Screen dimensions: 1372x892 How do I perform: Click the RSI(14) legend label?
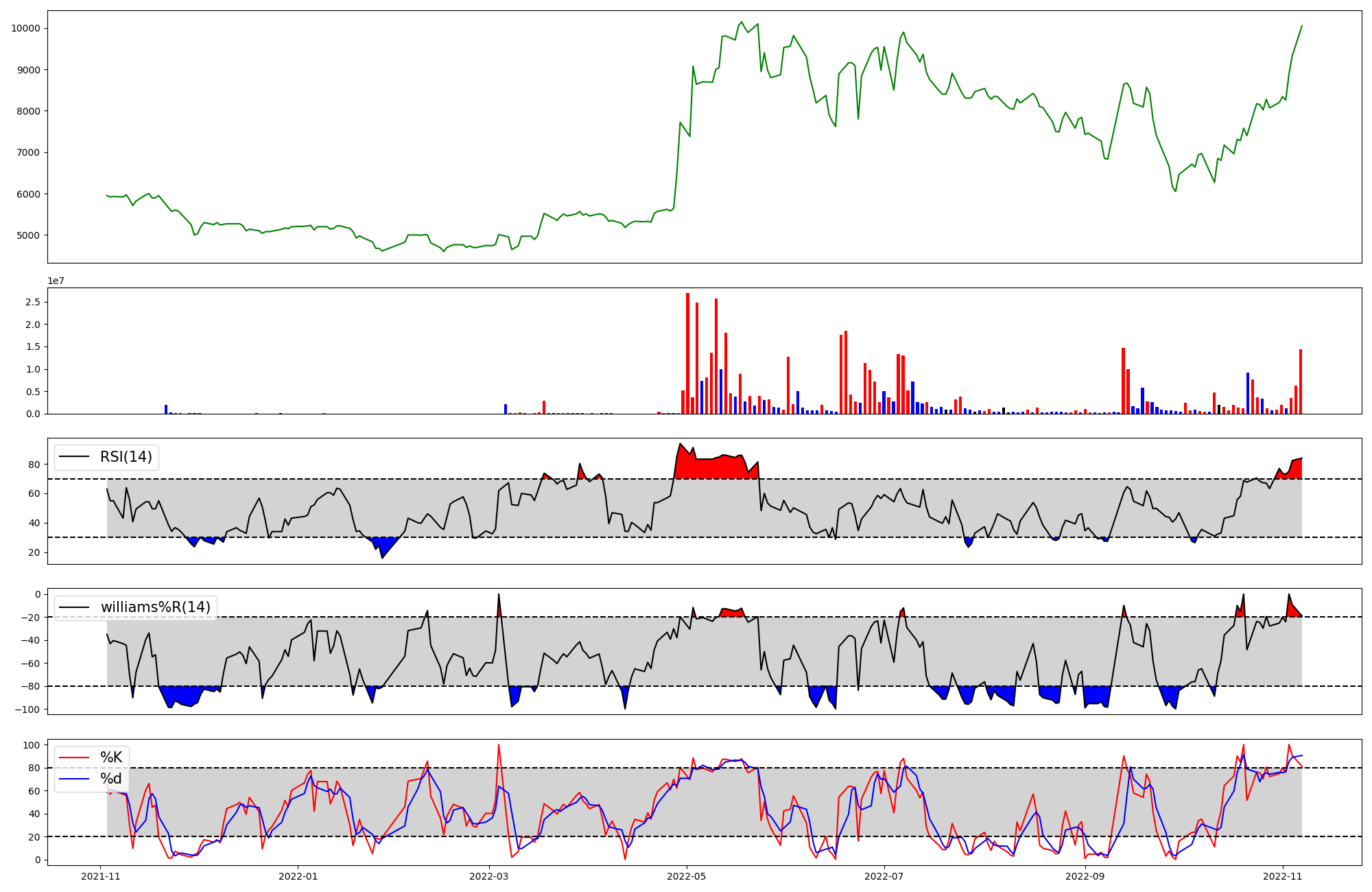(x=126, y=457)
